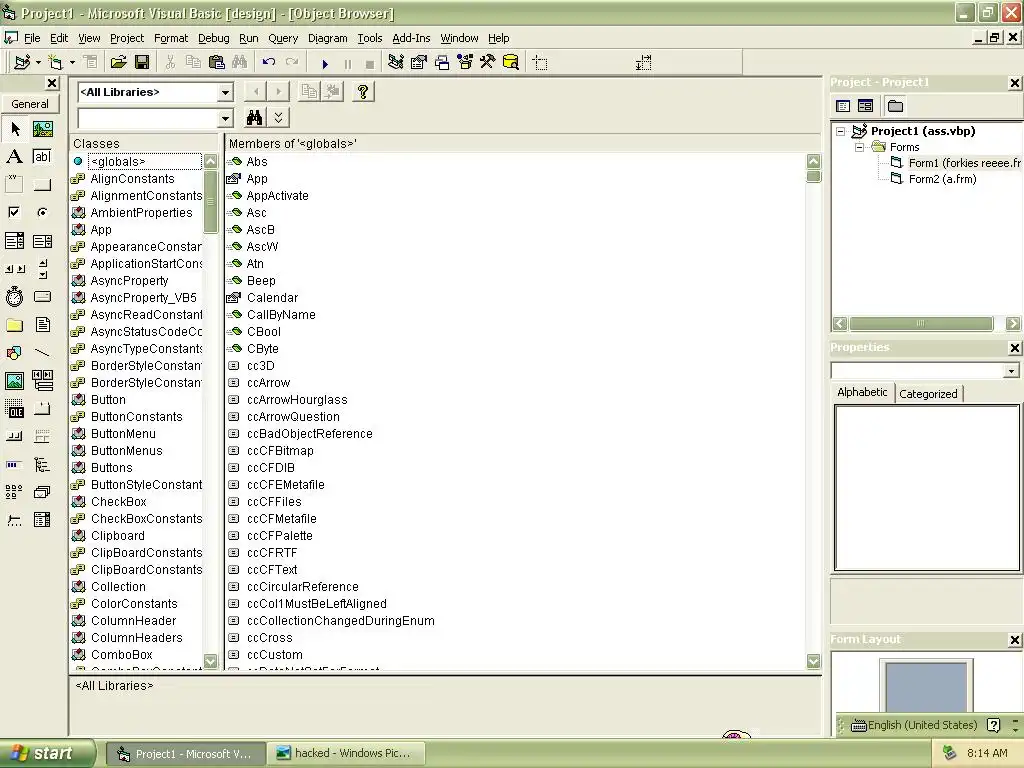1024x768 pixels.
Task: Click the Object Browser toolbar icon
Action: (465, 62)
